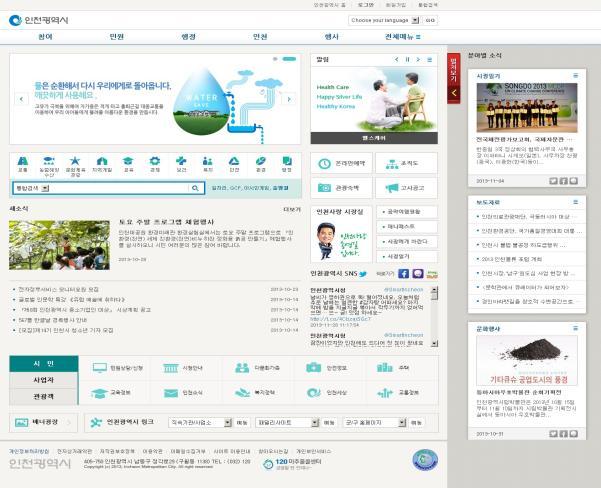
Task: Click the GO button beside language selector
Action: (x=430, y=20)
